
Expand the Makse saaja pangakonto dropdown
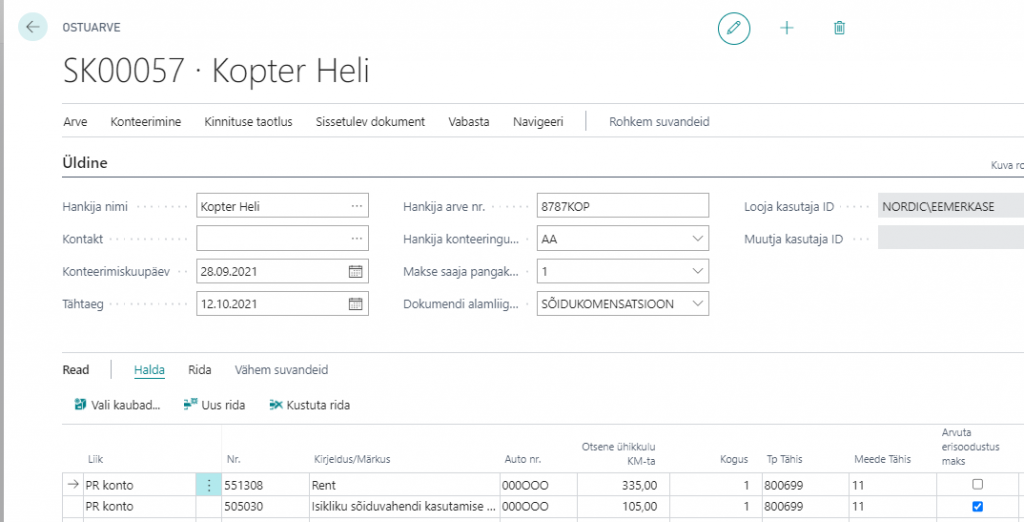pos(697,271)
